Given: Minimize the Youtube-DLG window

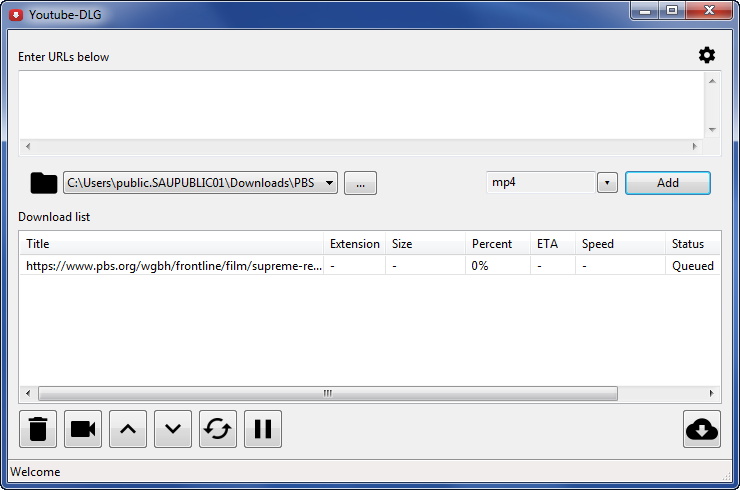Looking at the screenshot, I should pyautogui.click(x=645, y=10).
